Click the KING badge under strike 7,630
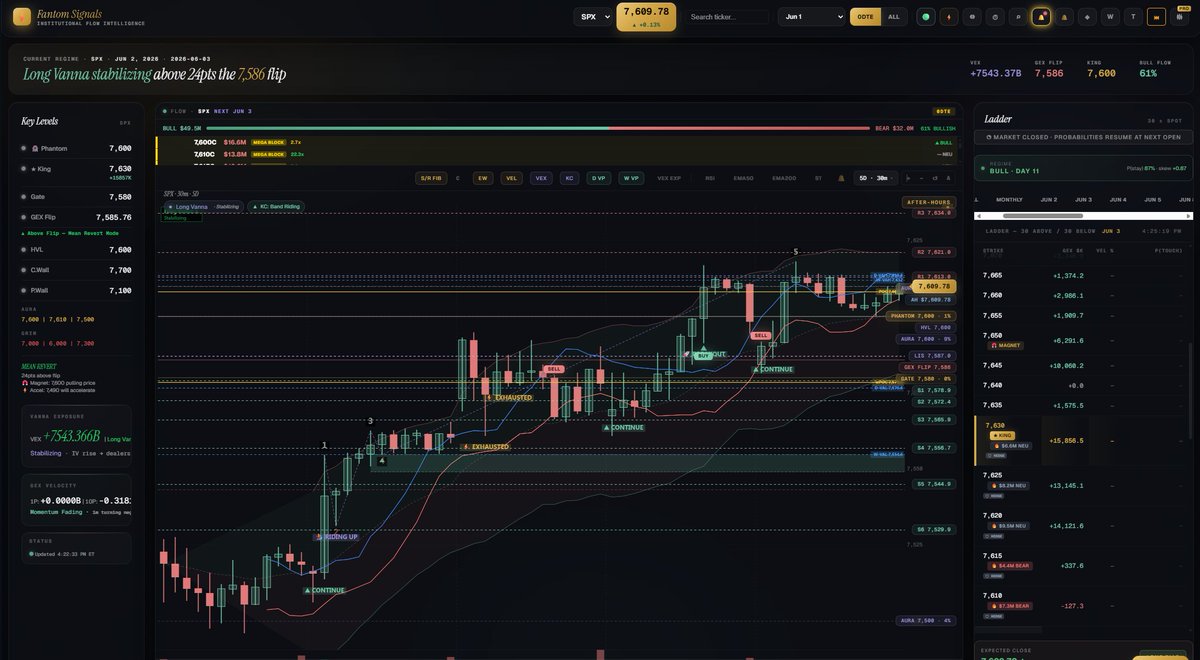1200x660 pixels. click(1001, 435)
